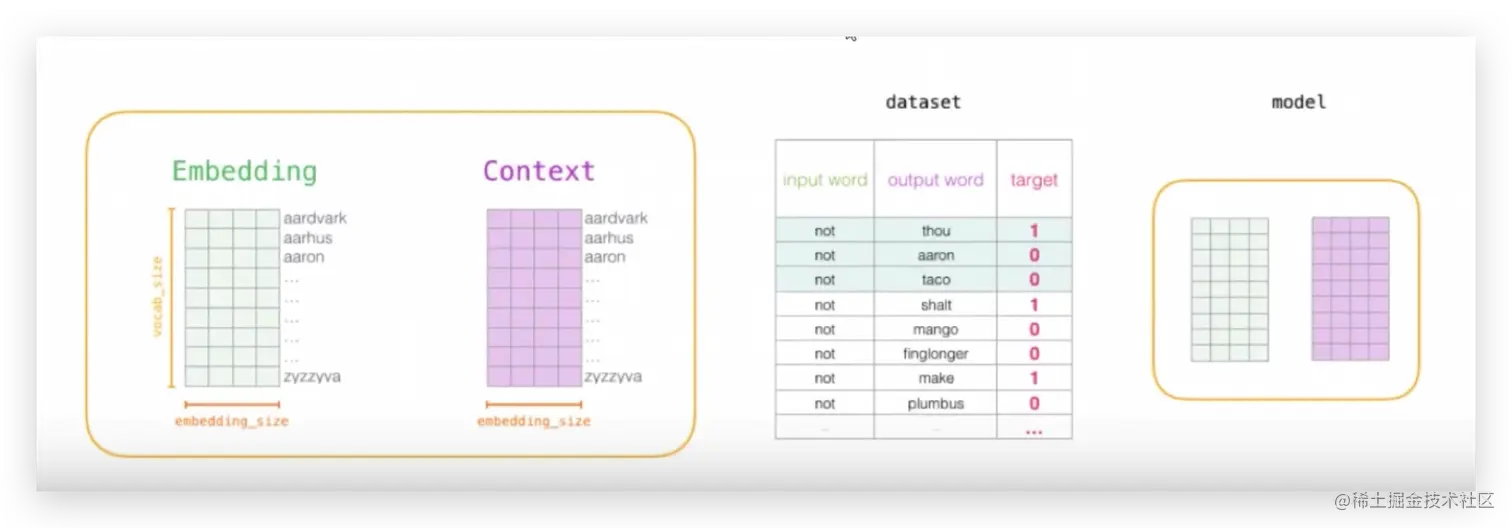Click the shalt cell in dataset table
1512x528 pixels.
pos(936,305)
